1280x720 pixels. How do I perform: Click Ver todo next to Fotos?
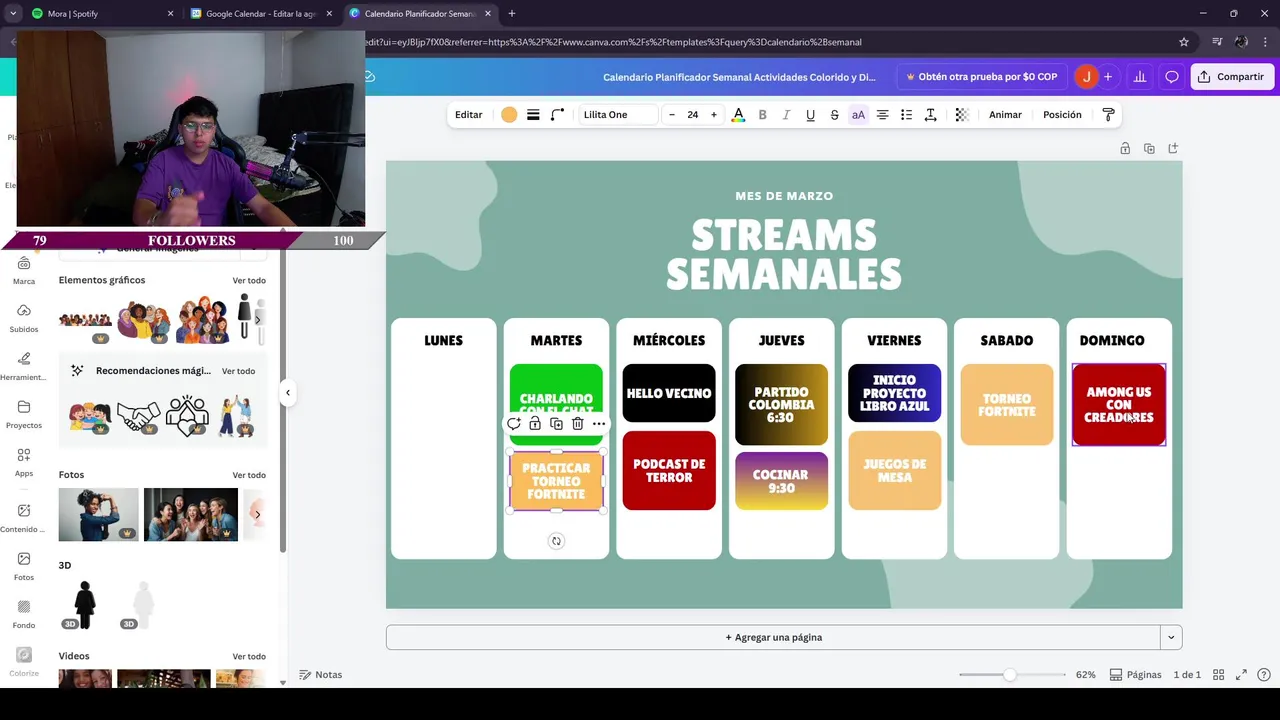(x=249, y=475)
